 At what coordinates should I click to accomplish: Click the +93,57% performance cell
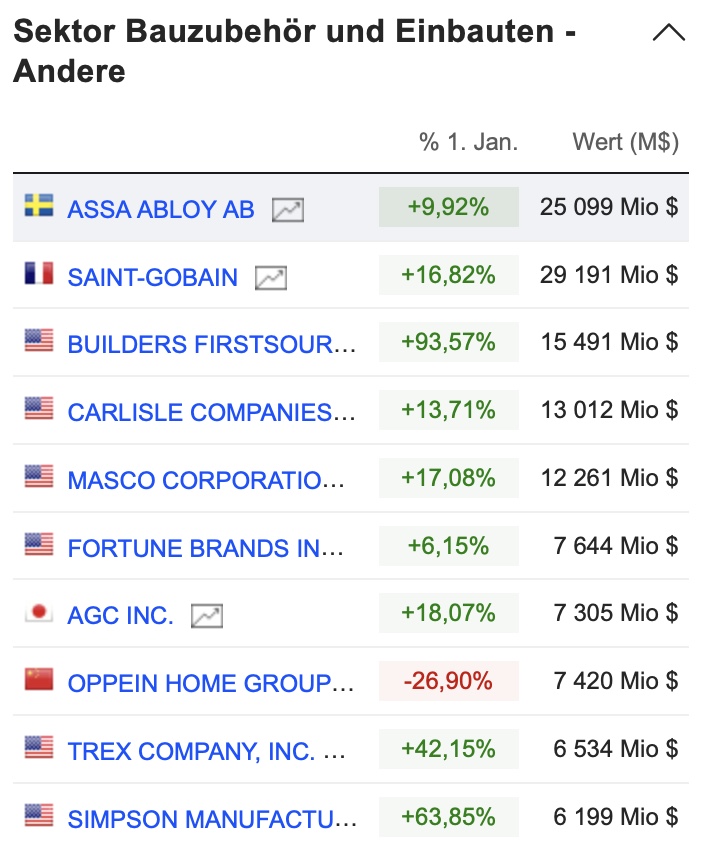coord(448,343)
